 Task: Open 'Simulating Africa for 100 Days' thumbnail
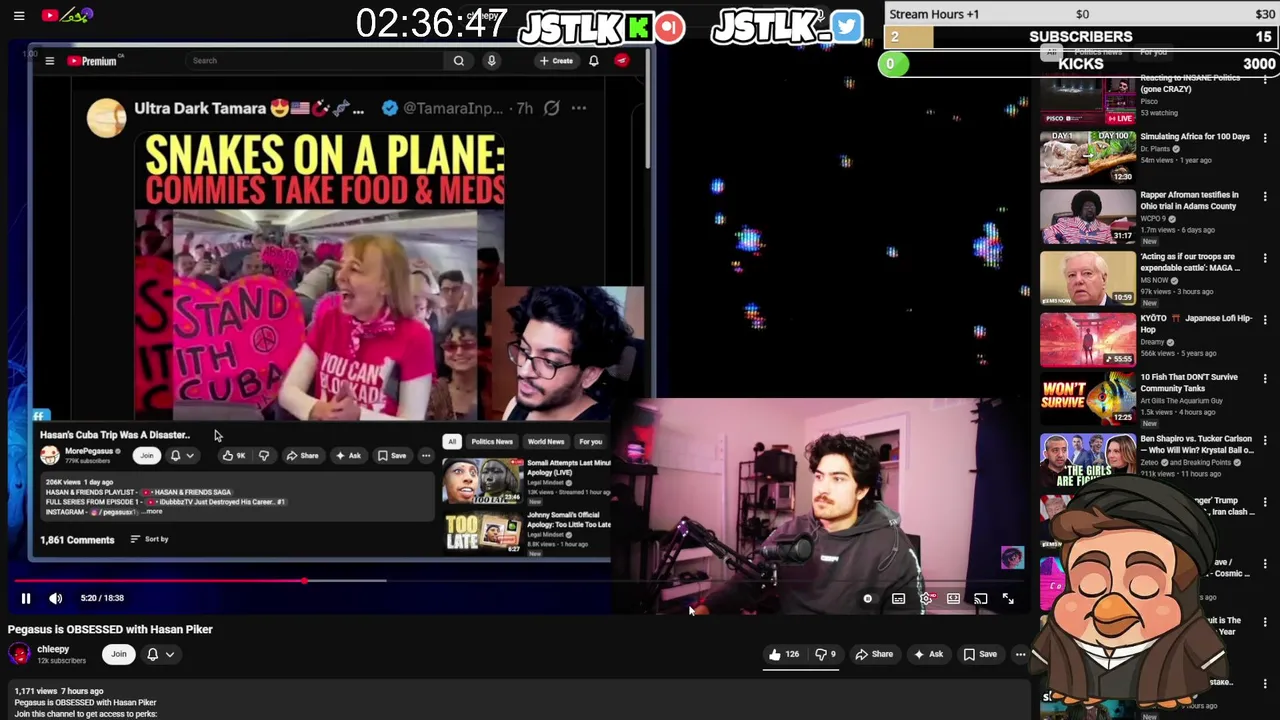[1088, 157]
